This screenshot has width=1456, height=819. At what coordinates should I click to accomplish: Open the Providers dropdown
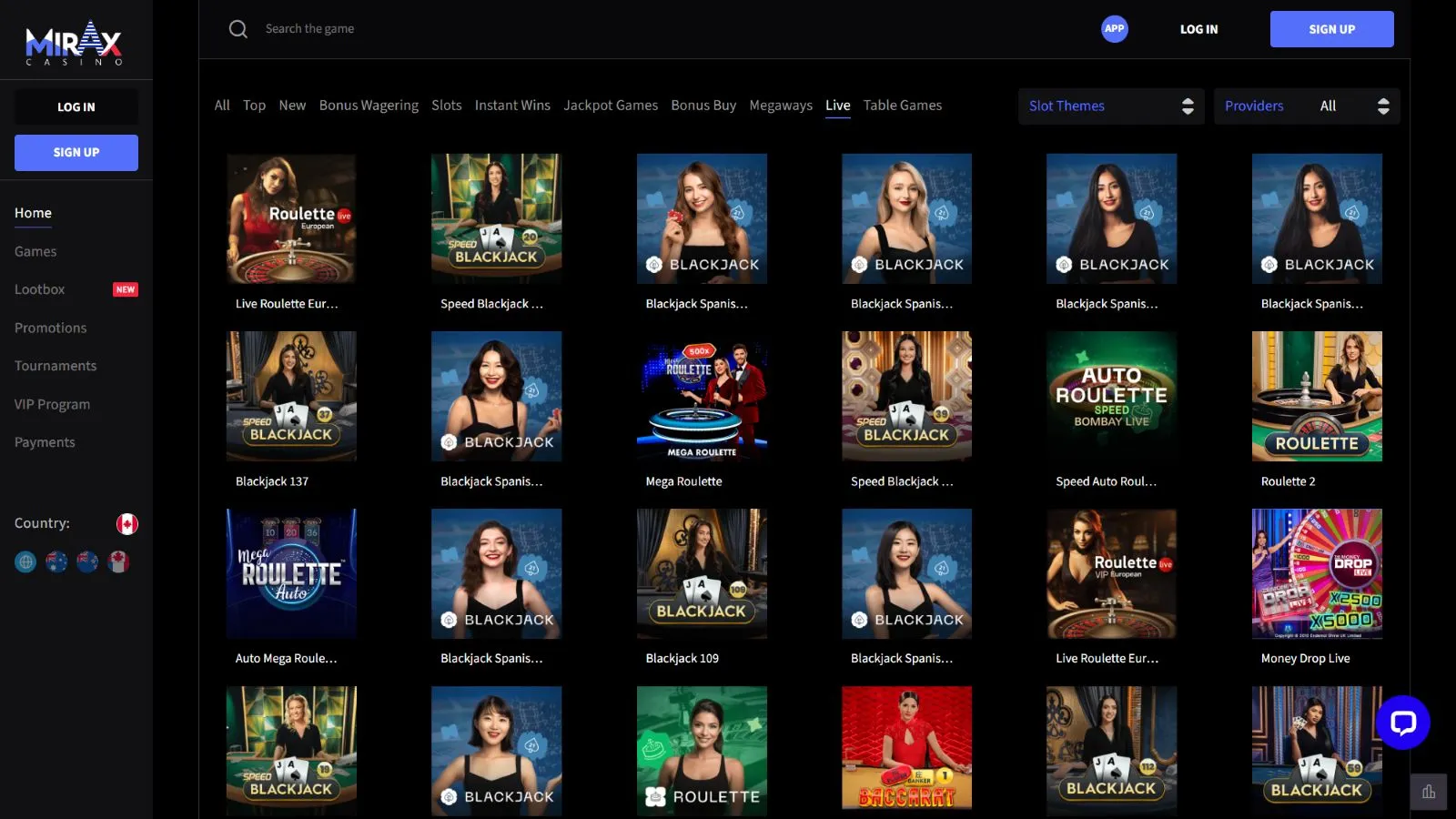tap(1306, 106)
